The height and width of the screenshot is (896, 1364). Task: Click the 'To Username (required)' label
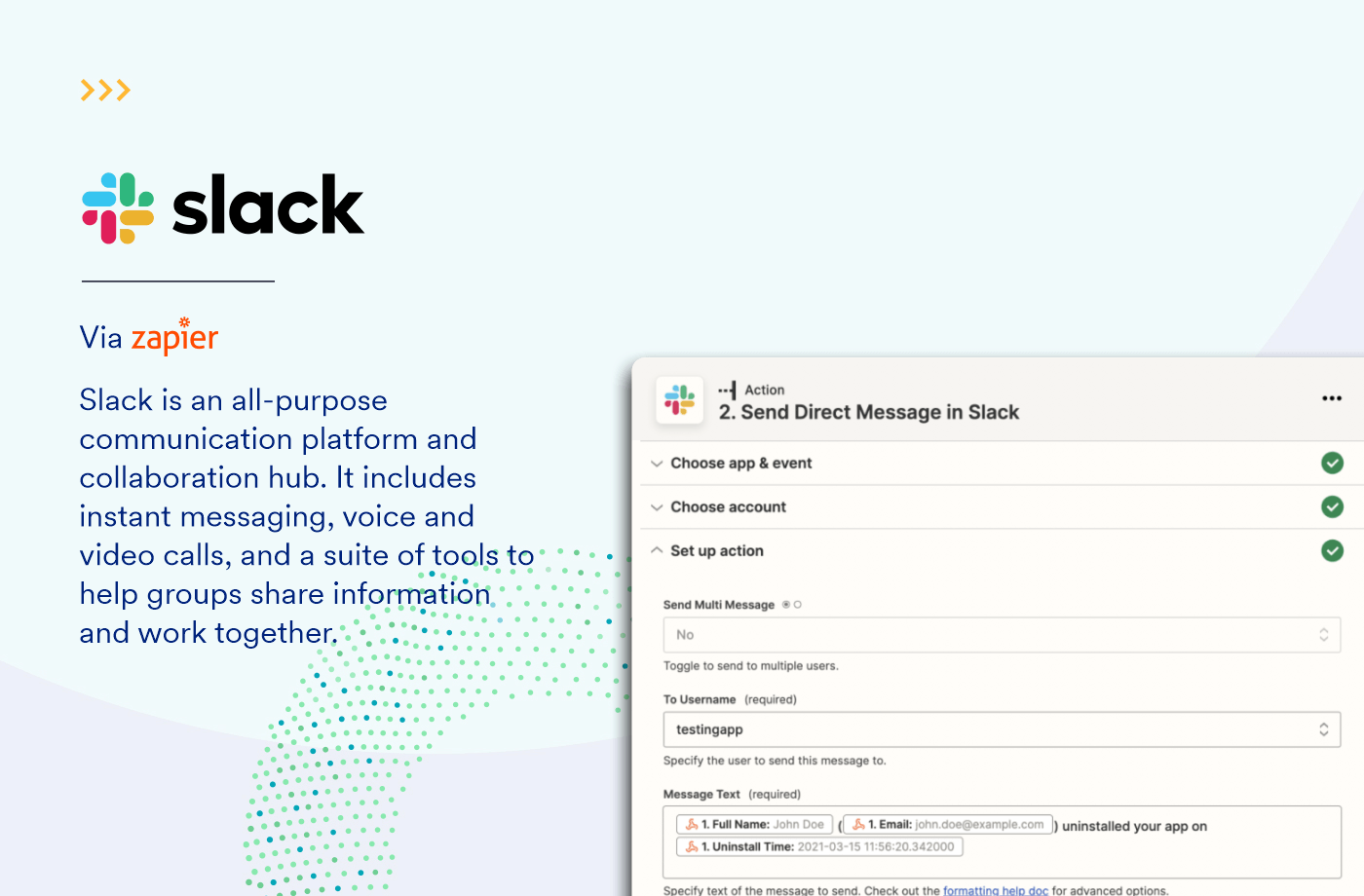coord(730,699)
